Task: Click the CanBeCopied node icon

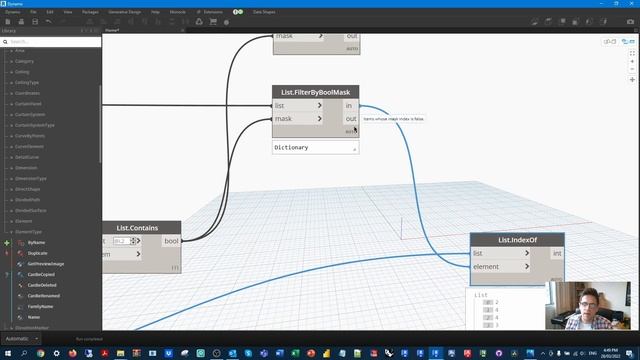Action: [20, 275]
